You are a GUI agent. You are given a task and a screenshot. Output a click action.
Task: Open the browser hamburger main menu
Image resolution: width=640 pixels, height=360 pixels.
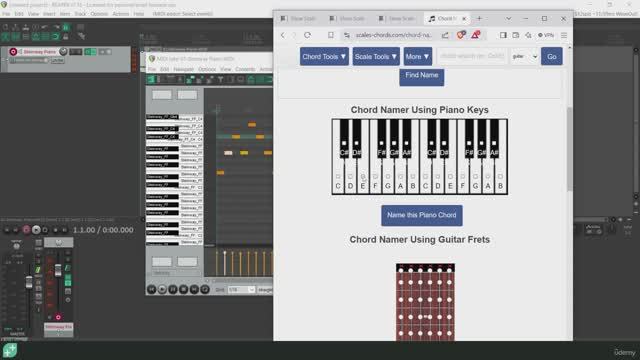[564, 35]
